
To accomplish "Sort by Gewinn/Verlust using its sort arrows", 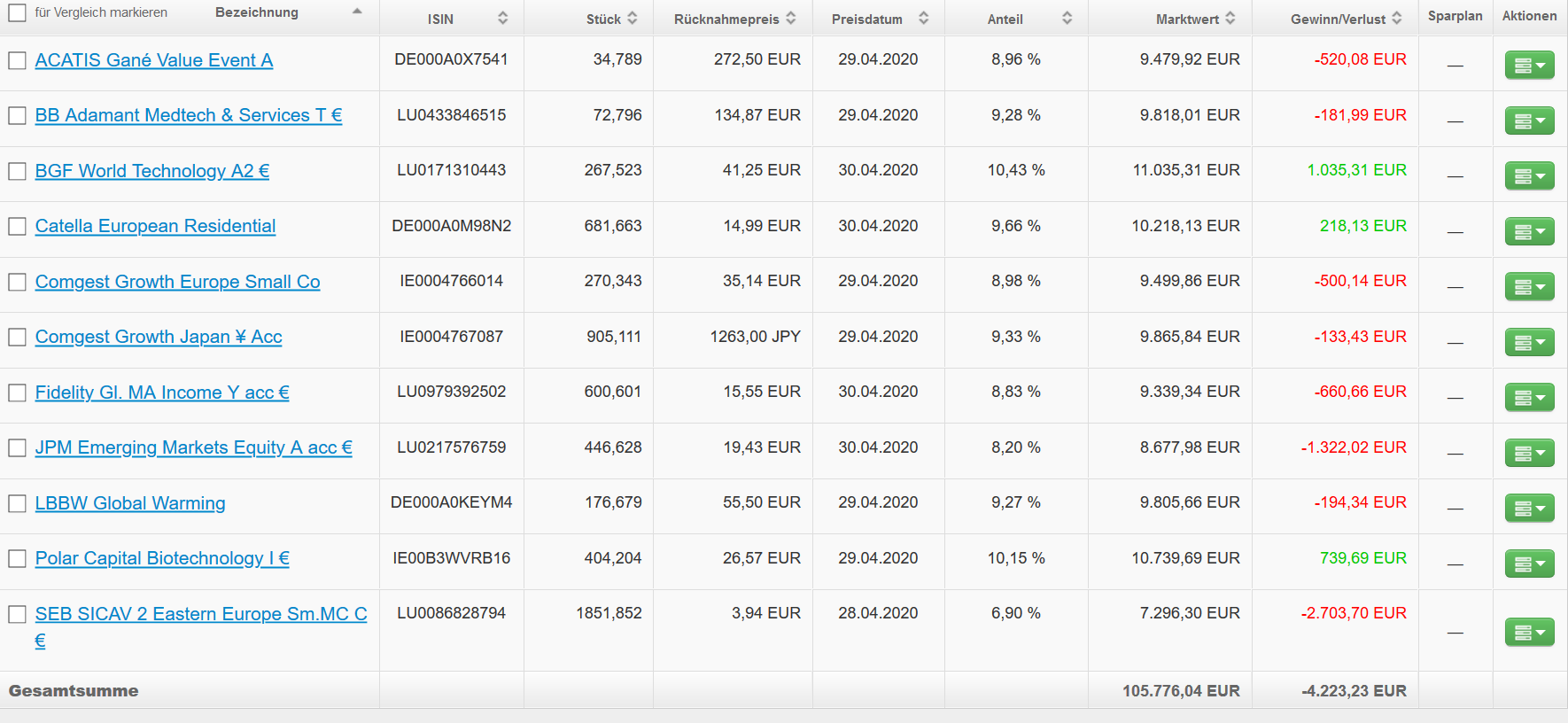I will pos(1397,19).
